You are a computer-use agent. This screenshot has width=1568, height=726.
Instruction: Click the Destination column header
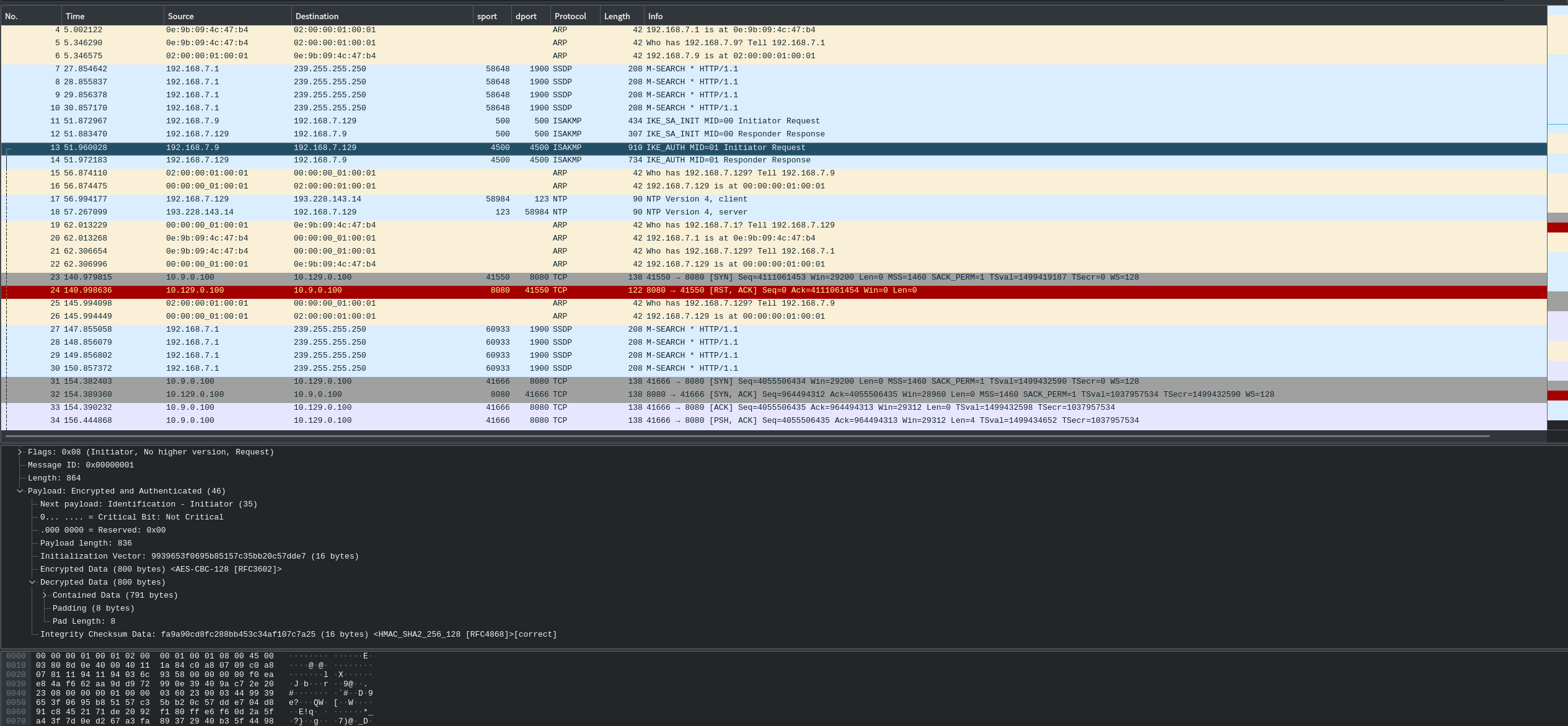coord(382,16)
